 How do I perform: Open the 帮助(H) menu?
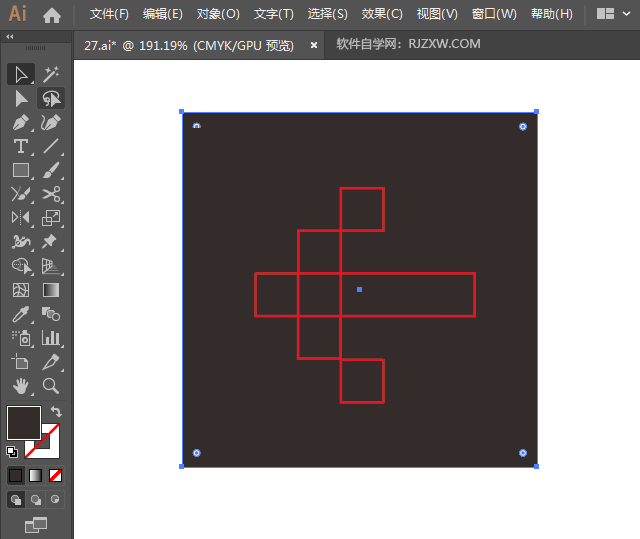click(551, 14)
